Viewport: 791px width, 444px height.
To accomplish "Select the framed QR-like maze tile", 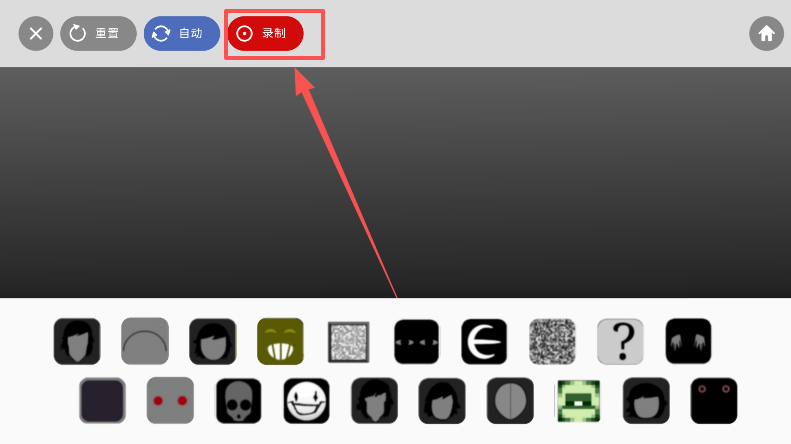I will point(349,342).
